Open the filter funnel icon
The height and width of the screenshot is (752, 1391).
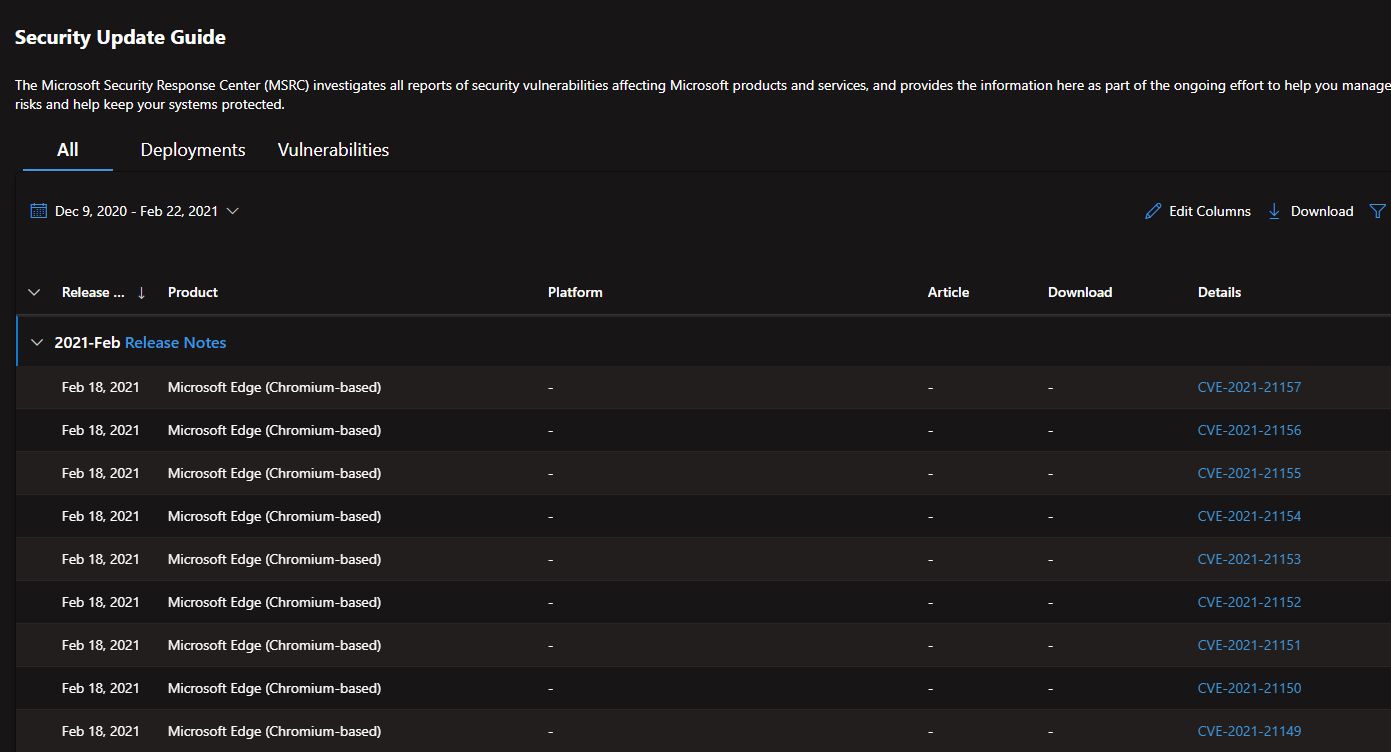click(x=1377, y=211)
